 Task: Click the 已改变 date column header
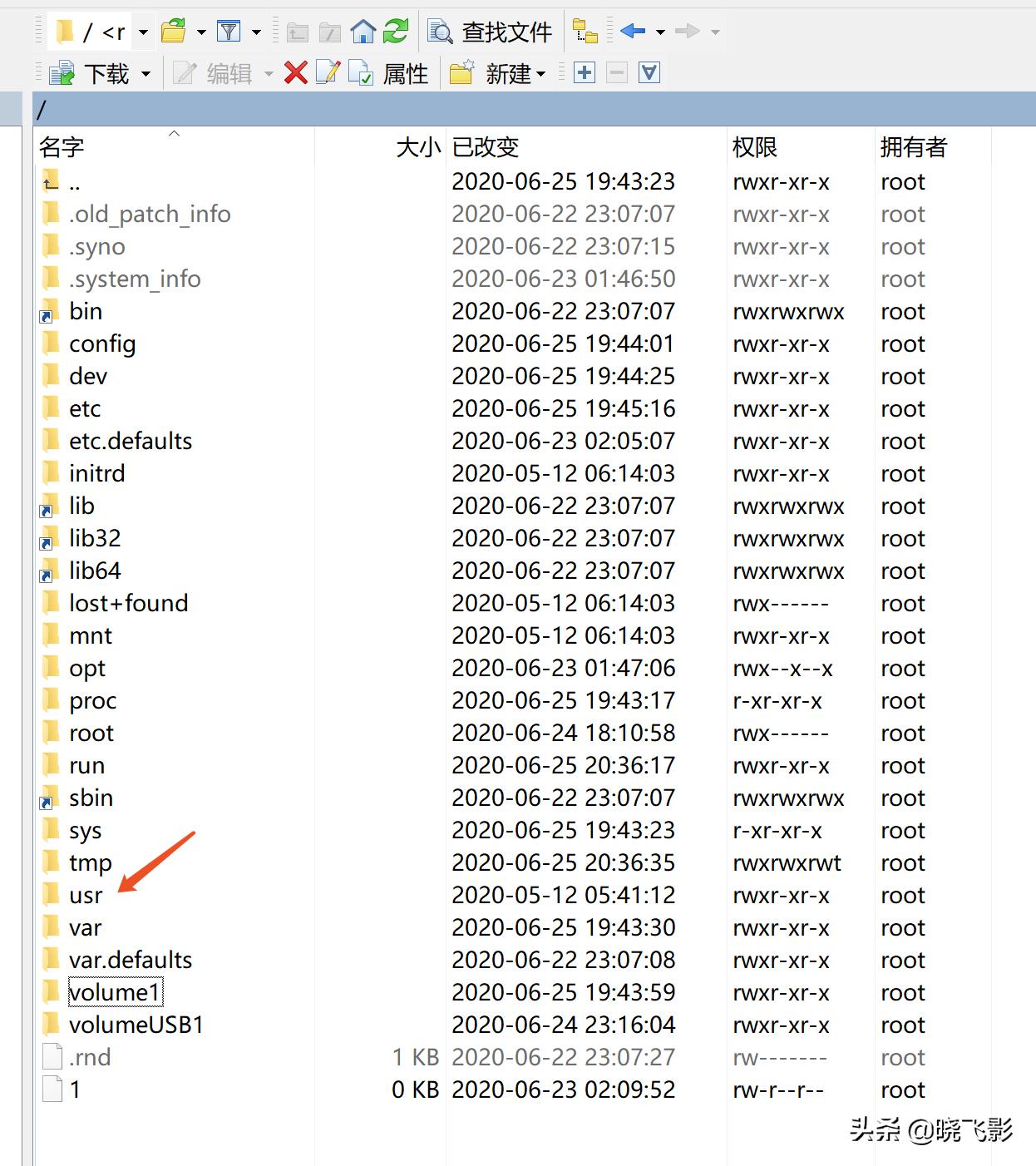coord(486,146)
